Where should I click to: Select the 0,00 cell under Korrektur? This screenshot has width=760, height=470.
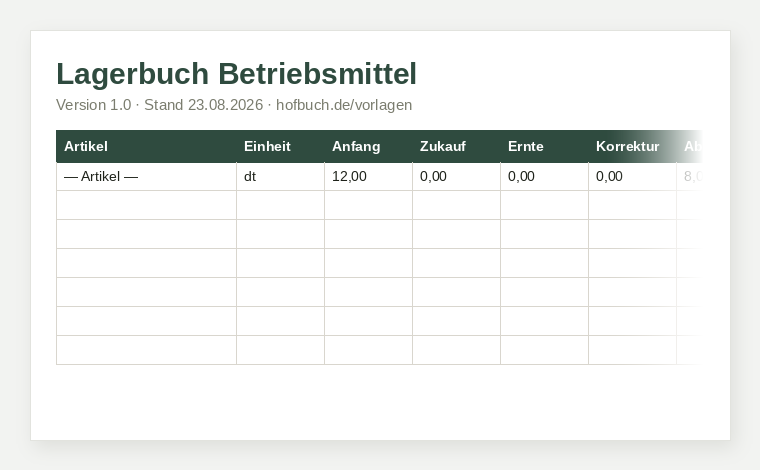point(633,176)
